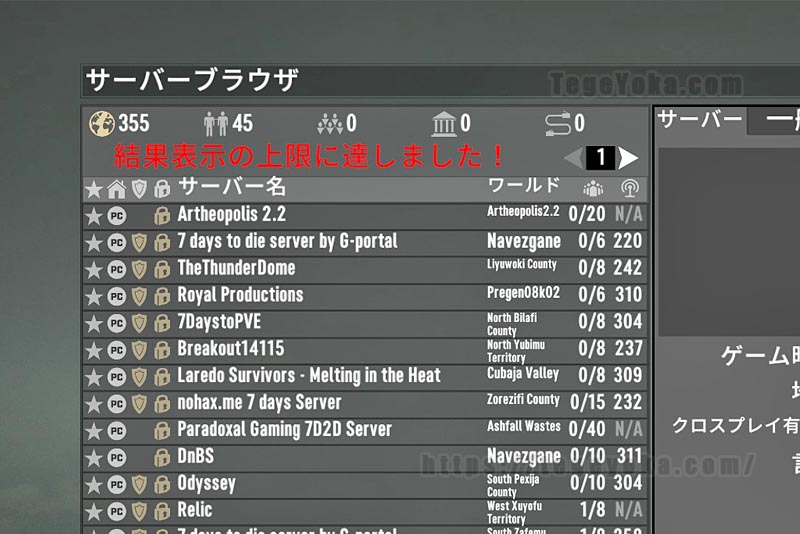Click the ping value 242

pos(628,268)
